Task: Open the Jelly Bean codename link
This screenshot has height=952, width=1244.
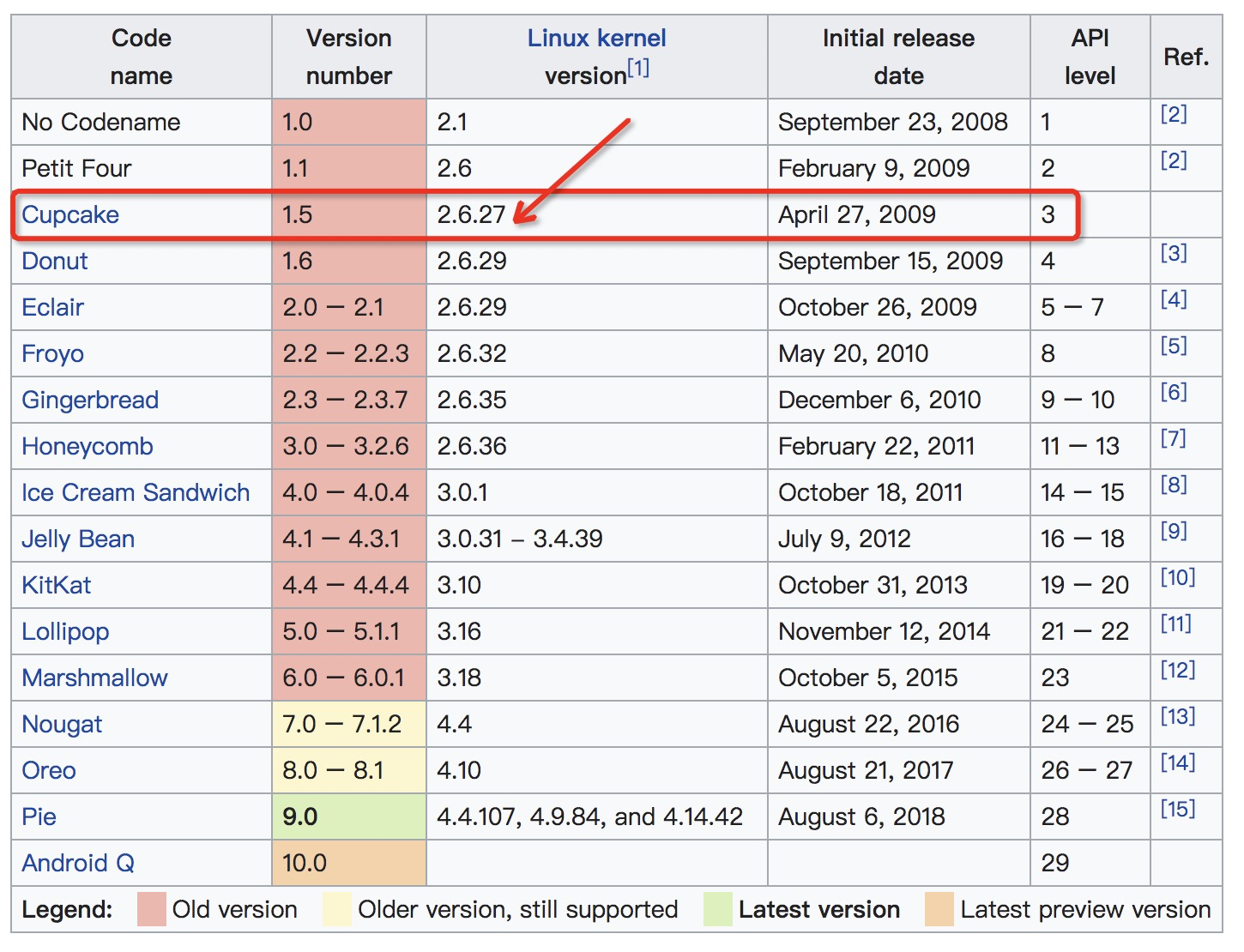Action: pos(77,539)
